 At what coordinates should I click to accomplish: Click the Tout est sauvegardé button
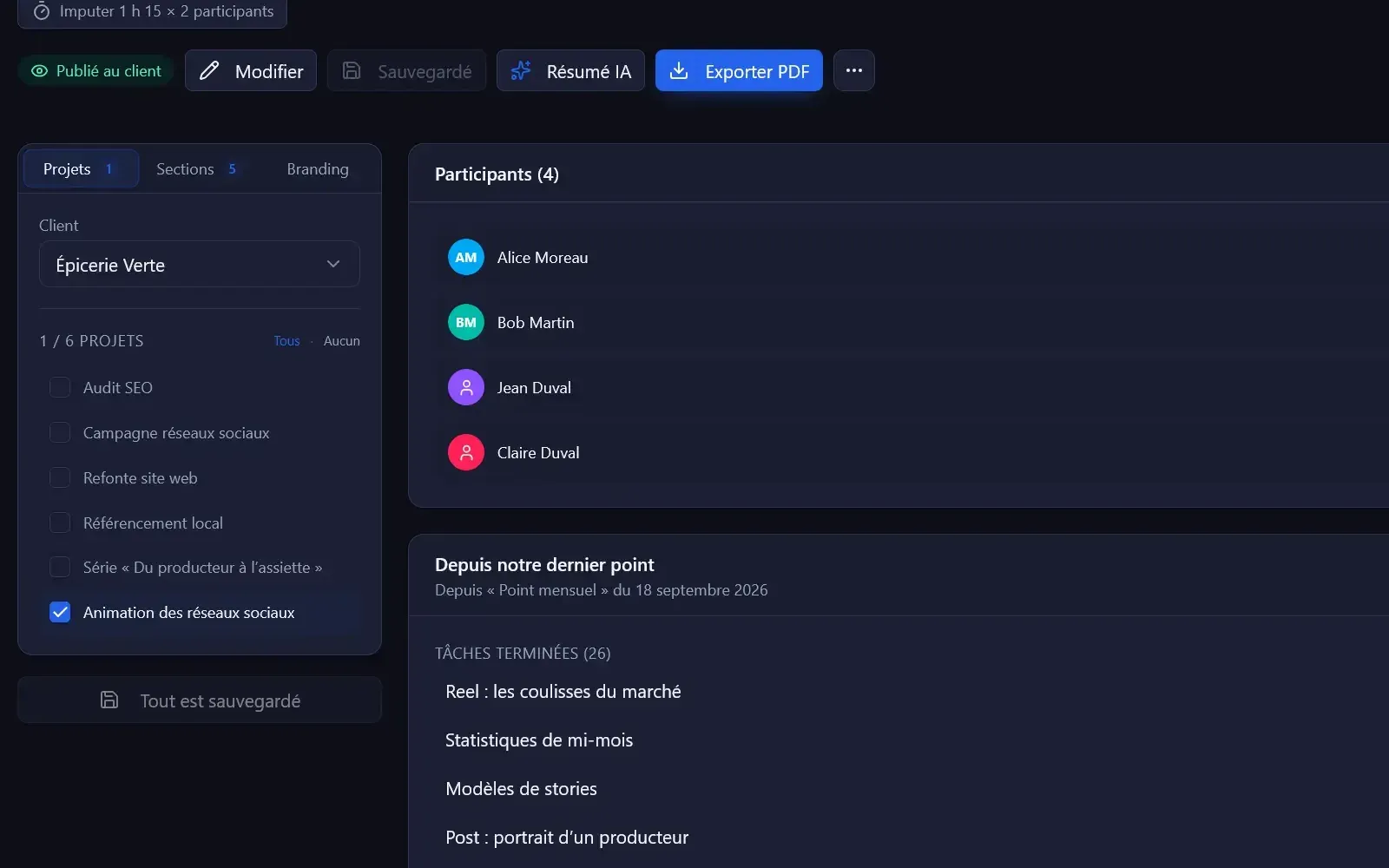(200, 700)
